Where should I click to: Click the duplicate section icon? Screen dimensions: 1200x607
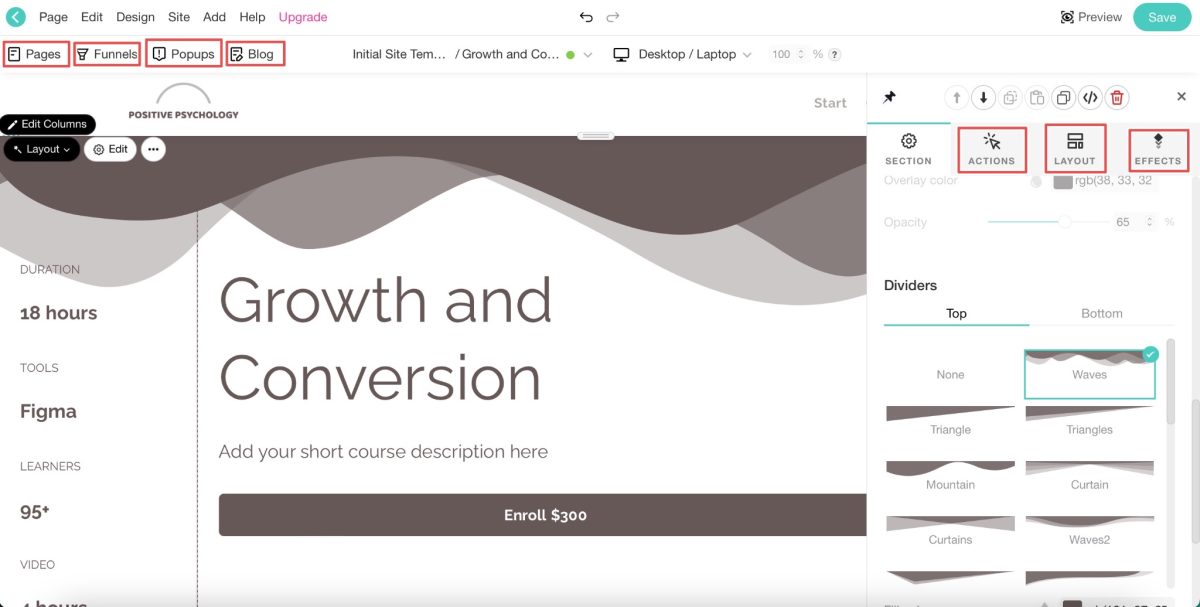pyautogui.click(x=1064, y=97)
